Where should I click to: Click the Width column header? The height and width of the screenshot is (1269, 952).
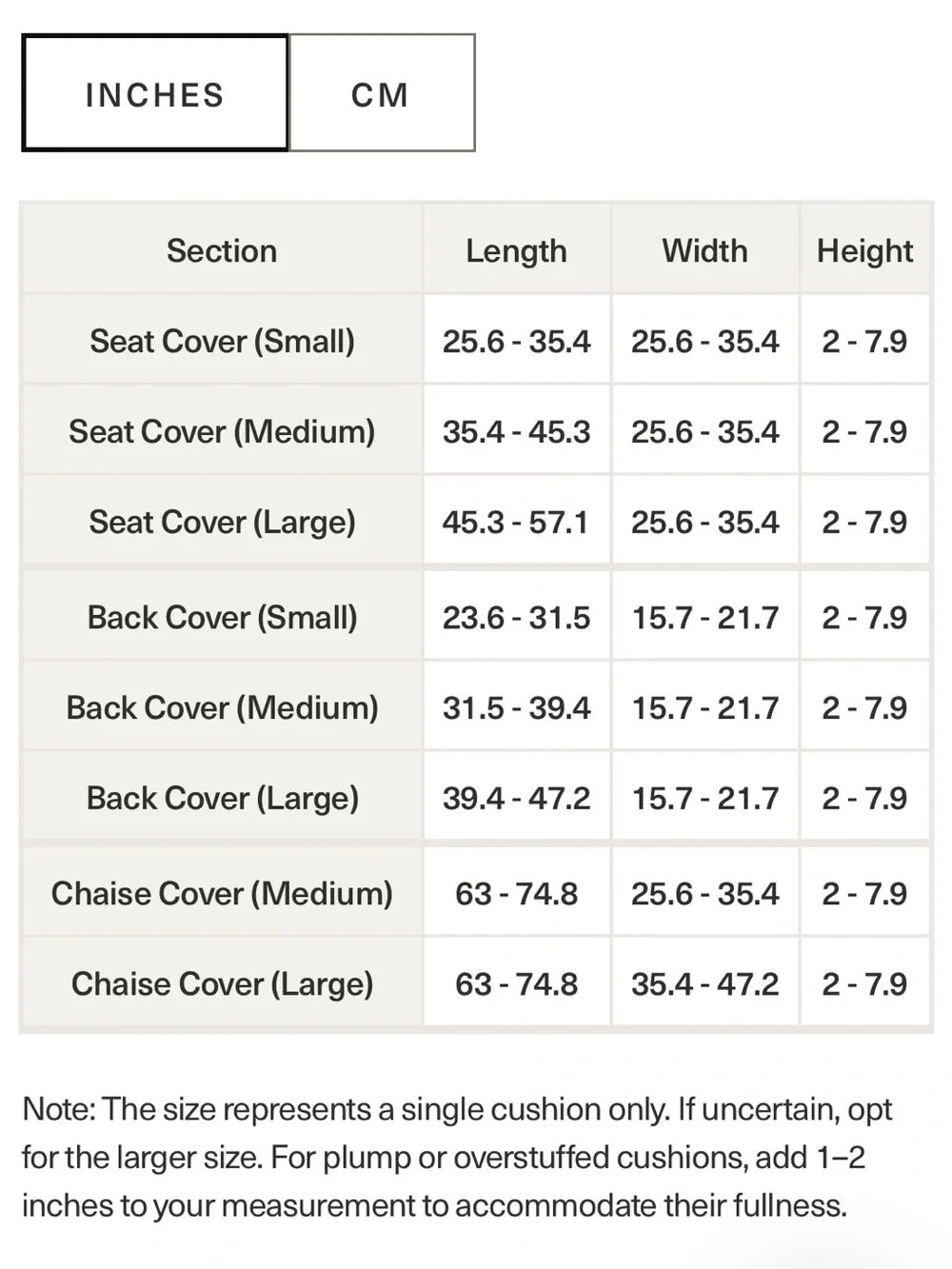[x=705, y=251]
